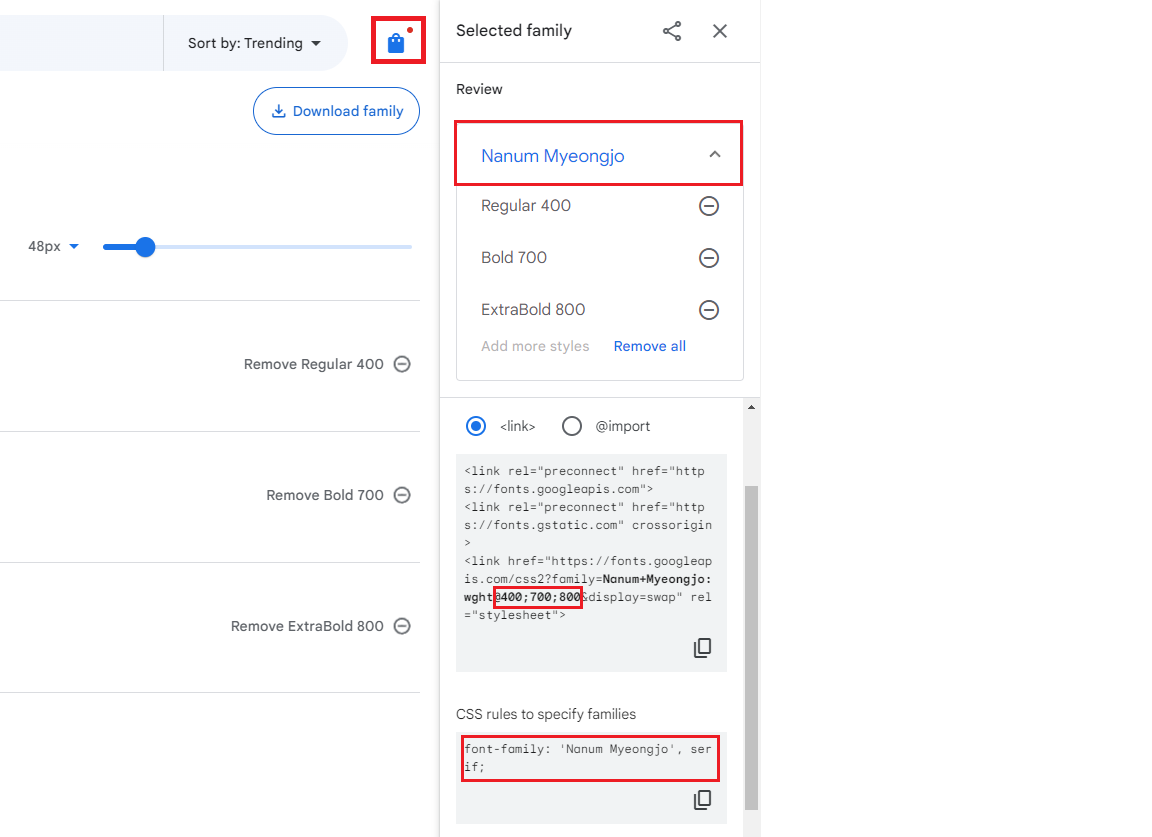This screenshot has width=1152, height=837.
Task: Click the share icon in Selected family panel
Action: click(x=672, y=31)
